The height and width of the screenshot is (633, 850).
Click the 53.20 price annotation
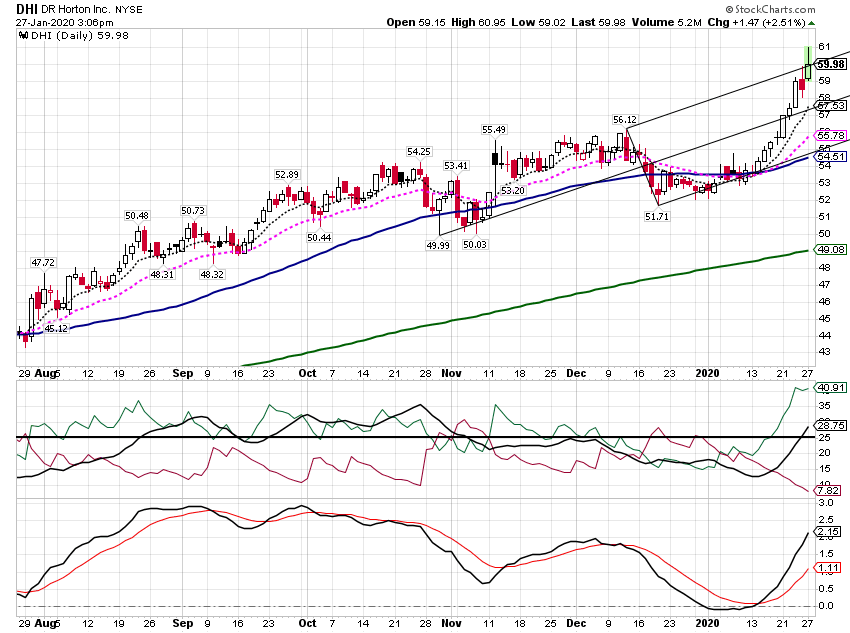point(513,191)
